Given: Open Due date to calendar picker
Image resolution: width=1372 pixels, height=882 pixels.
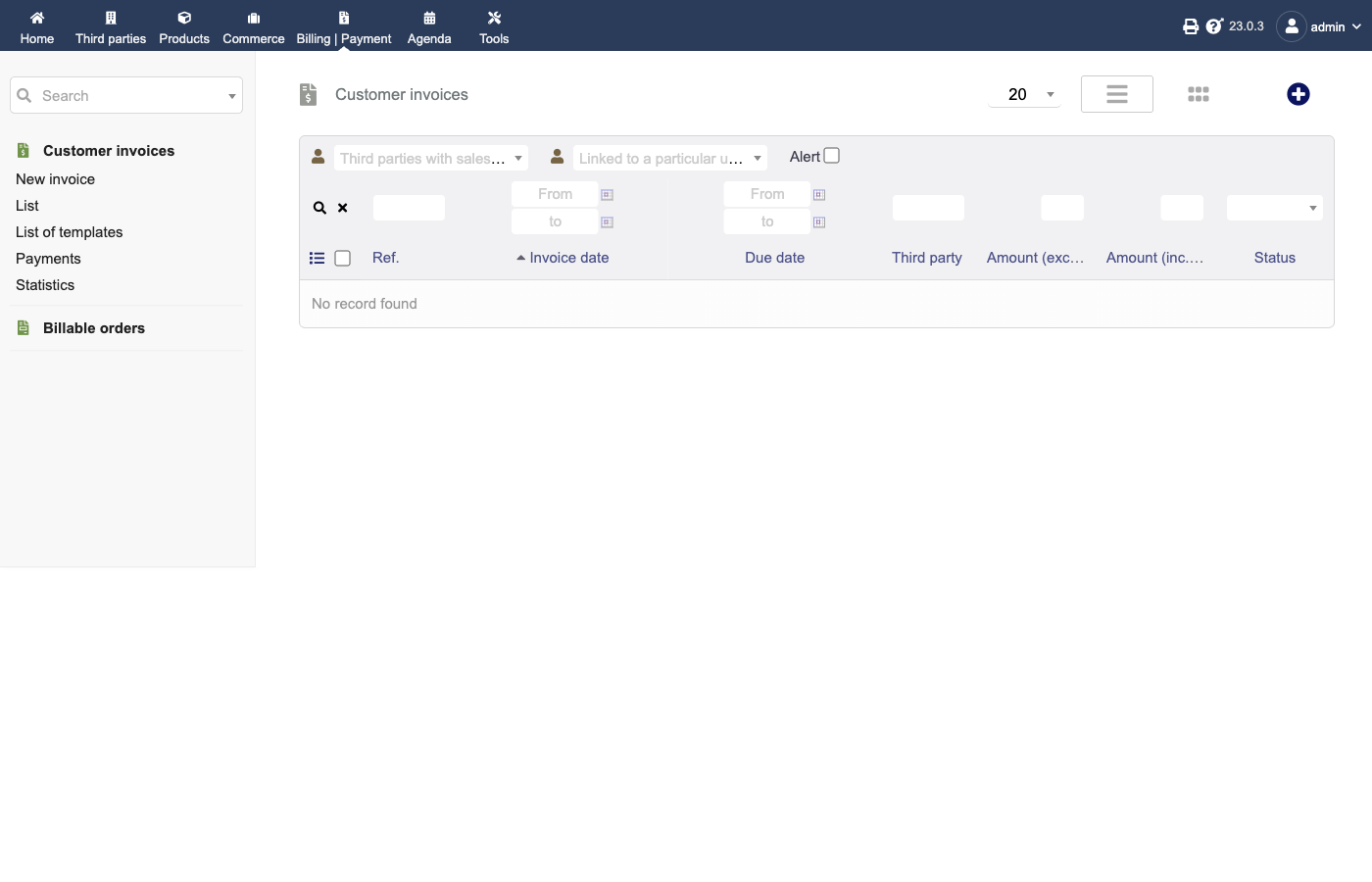Looking at the screenshot, I should 819,222.
